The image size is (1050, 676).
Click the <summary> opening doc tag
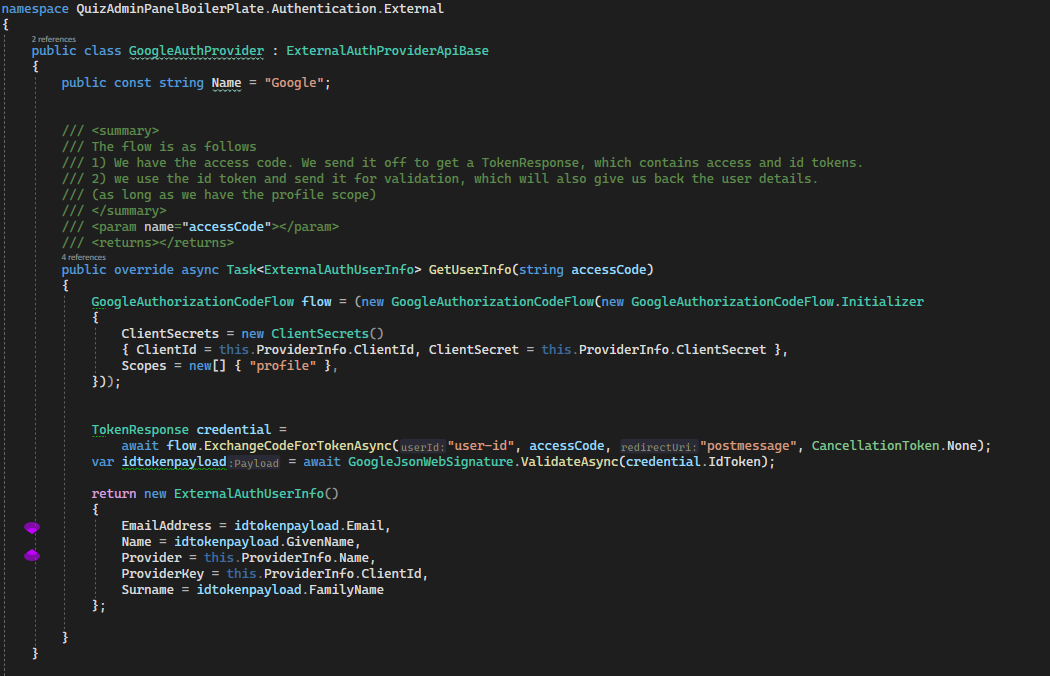[x=125, y=131]
